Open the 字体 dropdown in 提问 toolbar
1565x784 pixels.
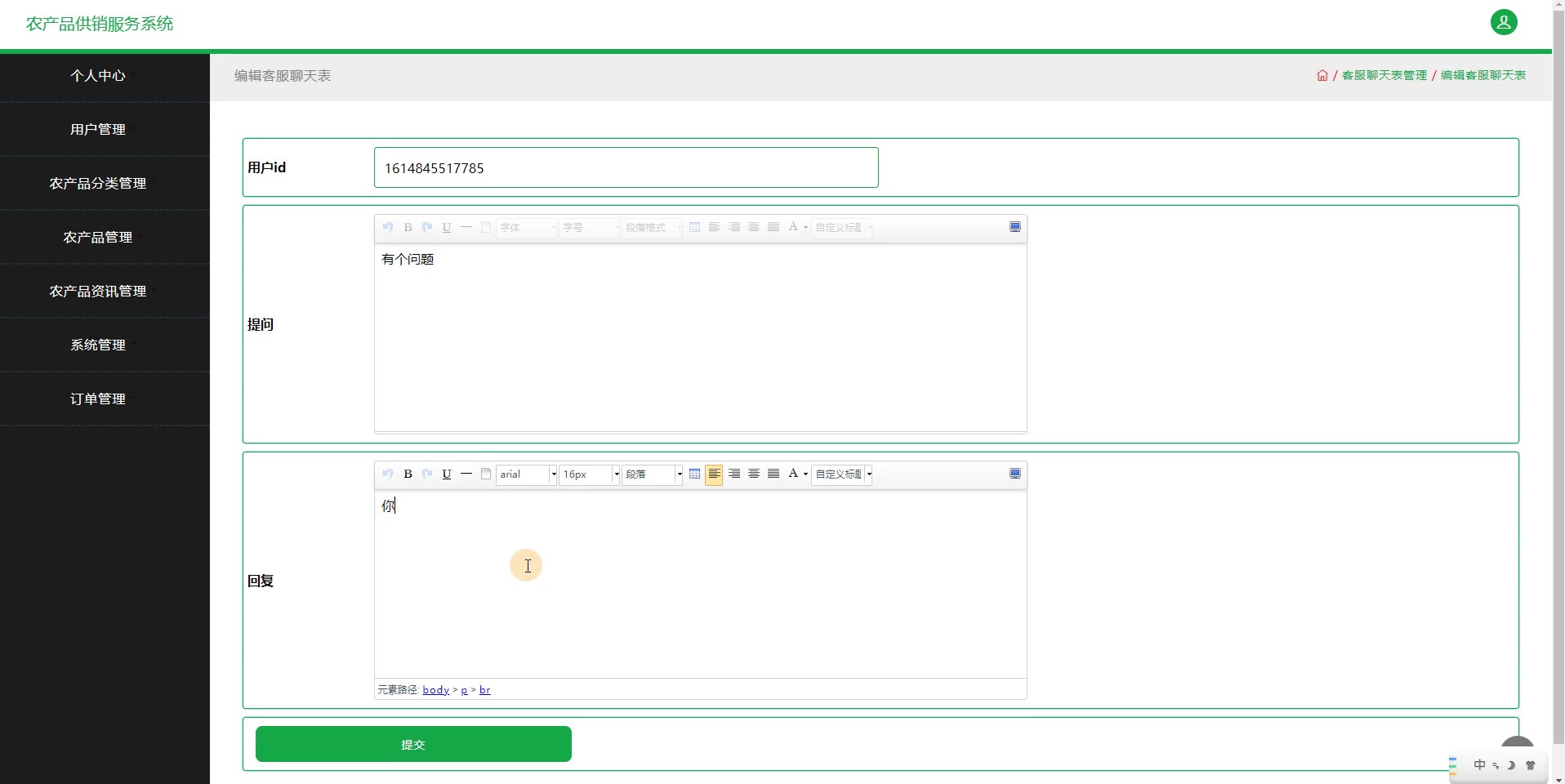point(527,228)
